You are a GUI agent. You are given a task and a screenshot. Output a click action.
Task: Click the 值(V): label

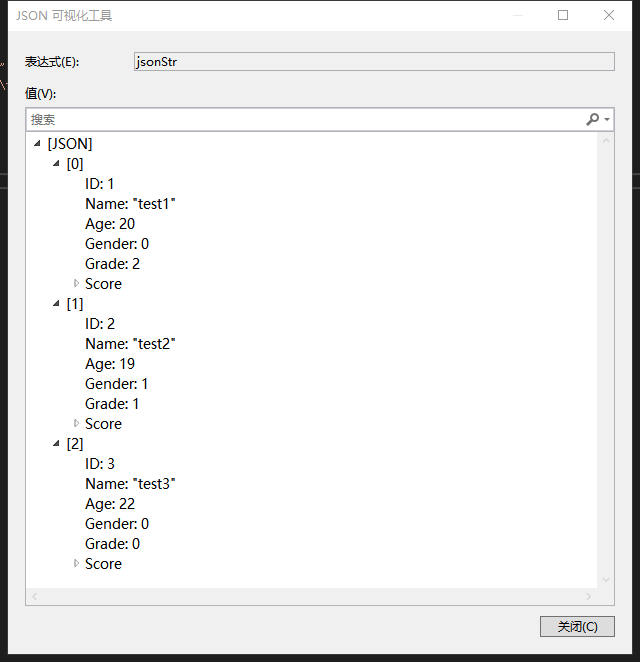click(41, 93)
